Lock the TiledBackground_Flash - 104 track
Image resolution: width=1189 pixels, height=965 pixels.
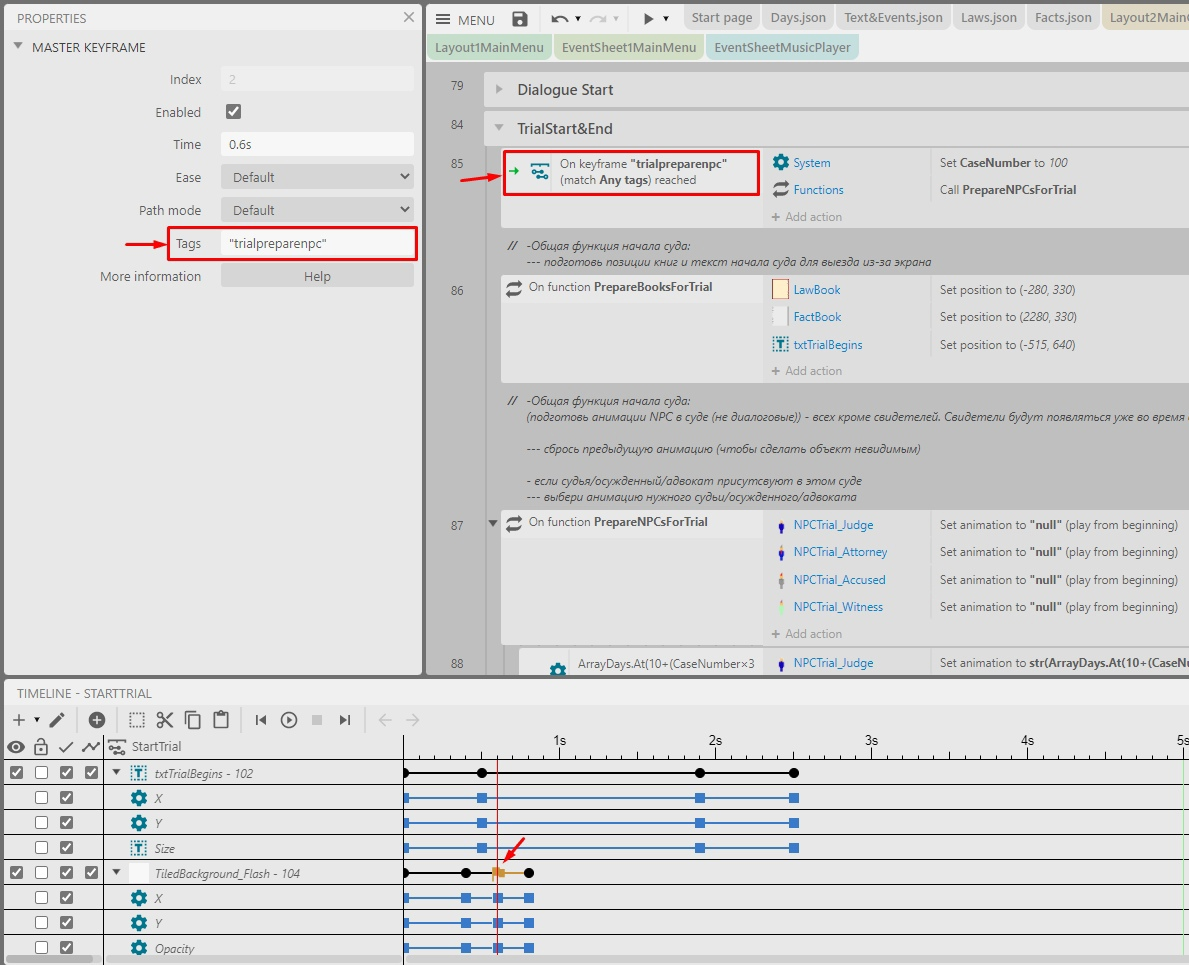pos(42,873)
